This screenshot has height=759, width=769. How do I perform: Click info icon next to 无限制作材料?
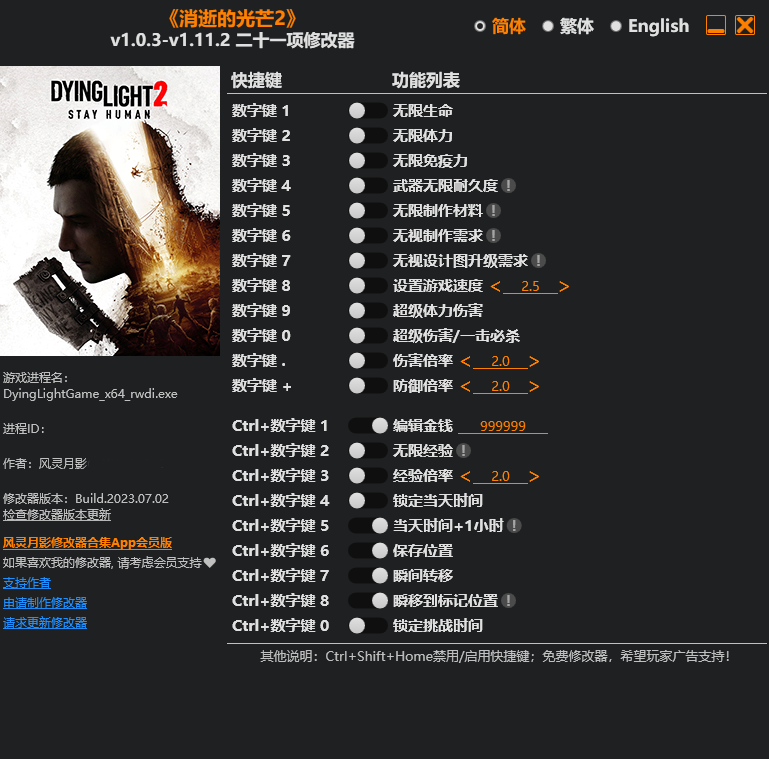tap(493, 211)
